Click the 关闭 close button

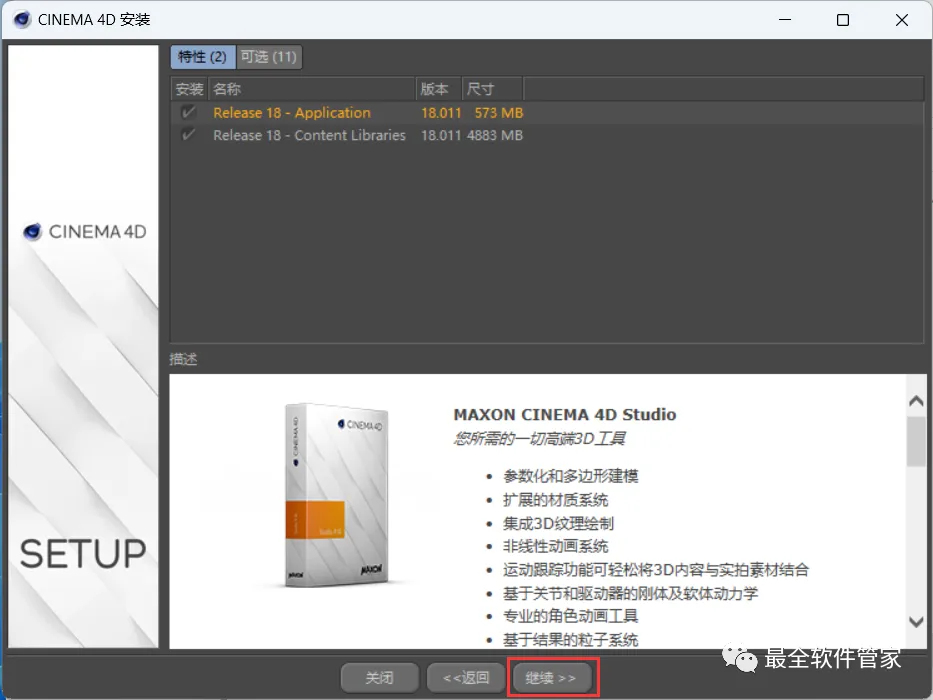coord(380,677)
